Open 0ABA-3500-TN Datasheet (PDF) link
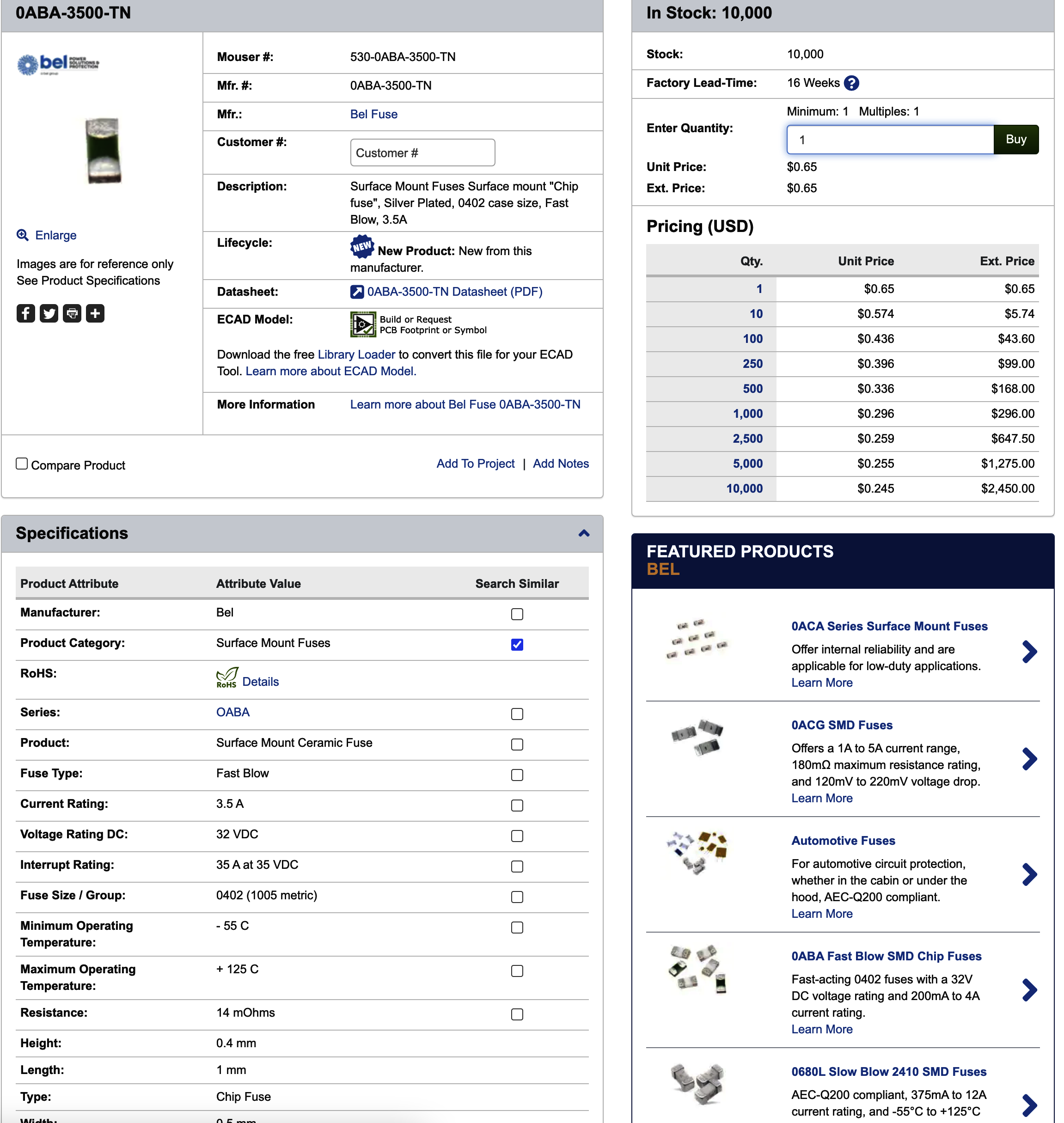The image size is (1064, 1123). 455,292
